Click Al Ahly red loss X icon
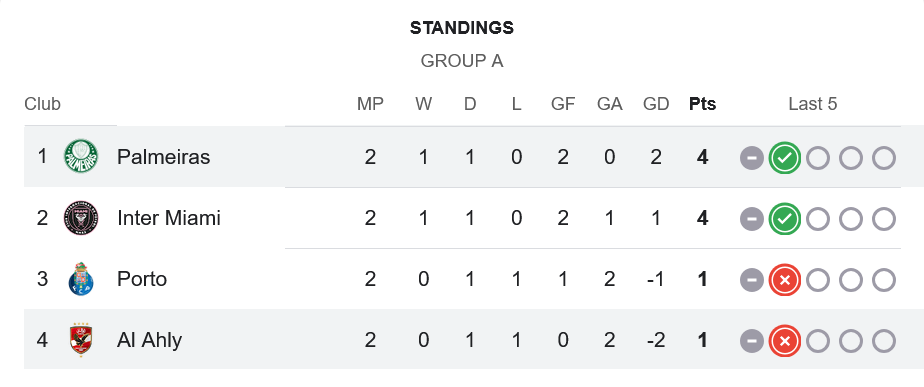This screenshot has width=924, height=387. pyautogui.click(x=784, y=341)
